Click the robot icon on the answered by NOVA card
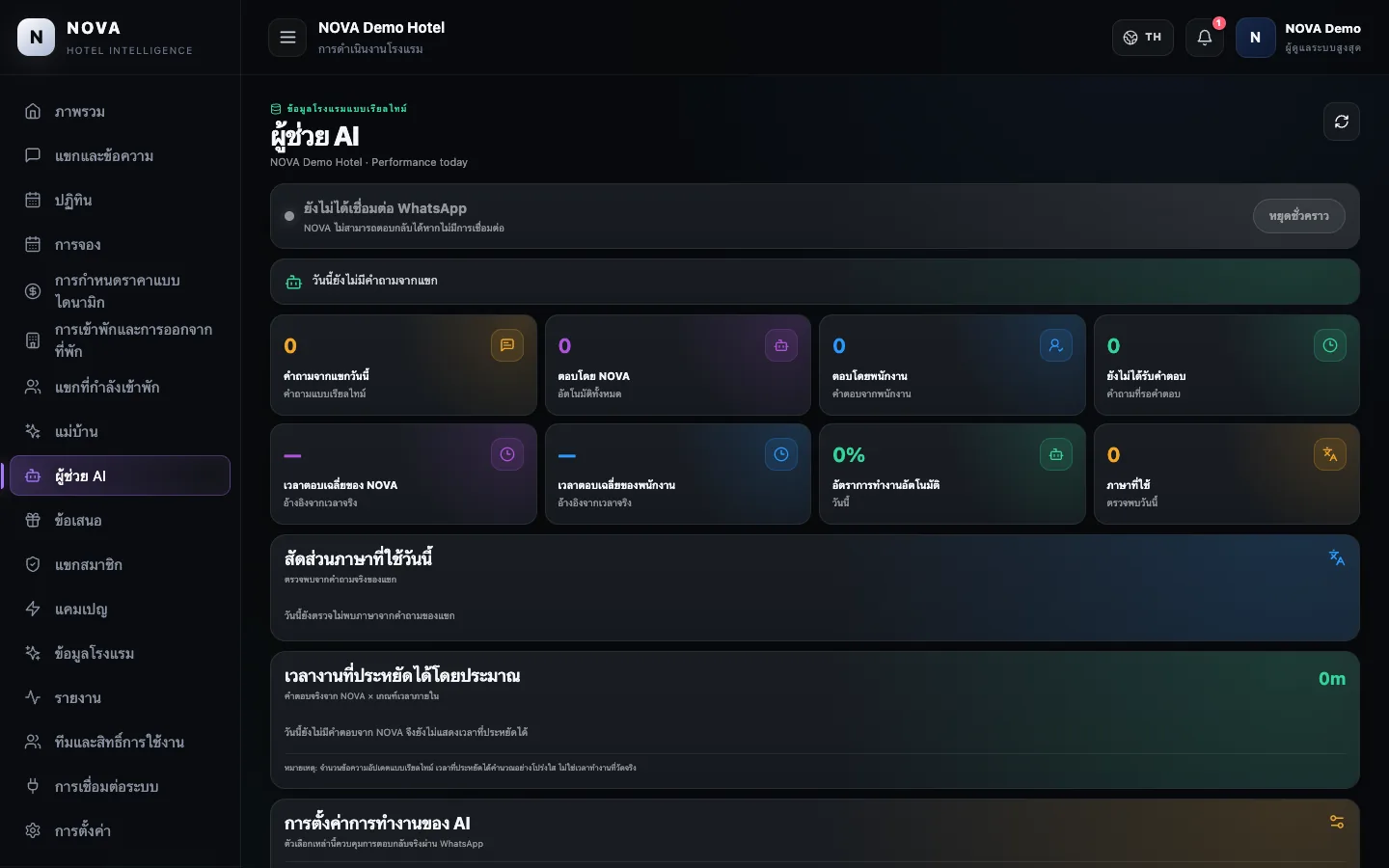This screenshot has width=1389, height=868. [x=781, y=345]
